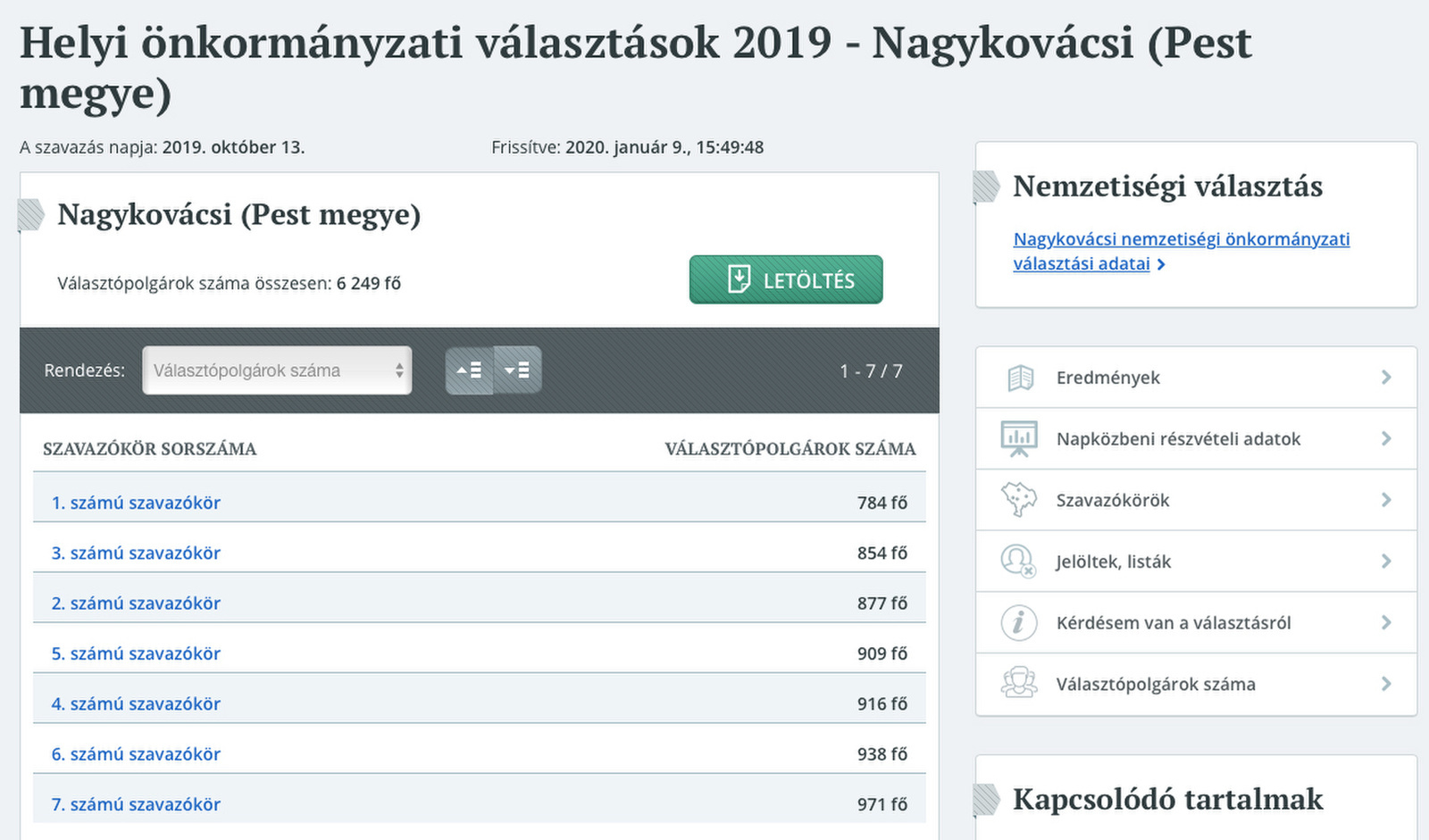
Task: Click the Napközbeni részvételi adatok chart icon
Action: click(1019, 439)
